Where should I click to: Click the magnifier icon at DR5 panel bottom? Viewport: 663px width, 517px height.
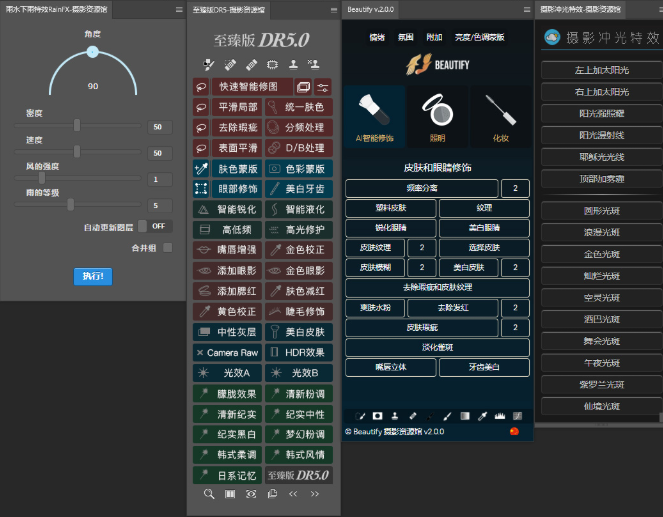point(209,494)
